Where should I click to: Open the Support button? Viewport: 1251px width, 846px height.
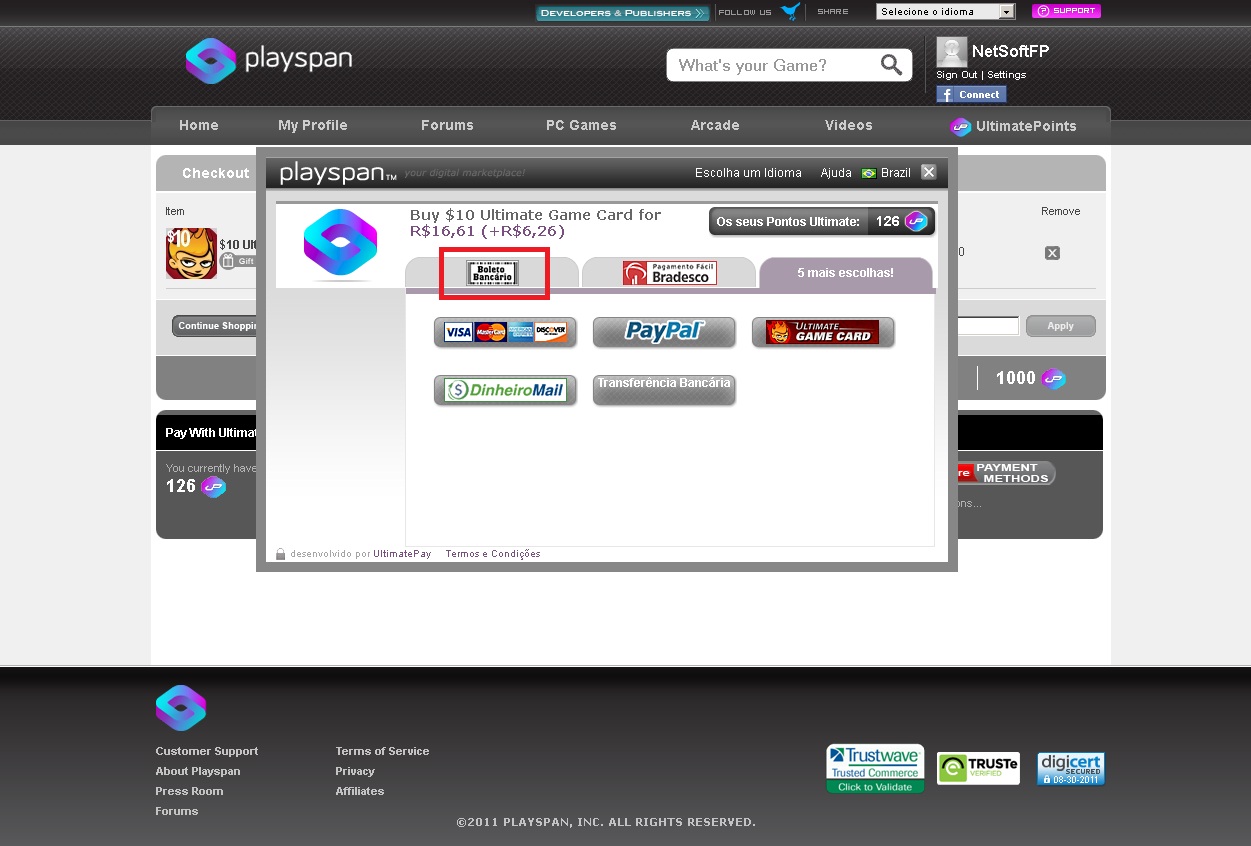click(x=1066, y=11)
